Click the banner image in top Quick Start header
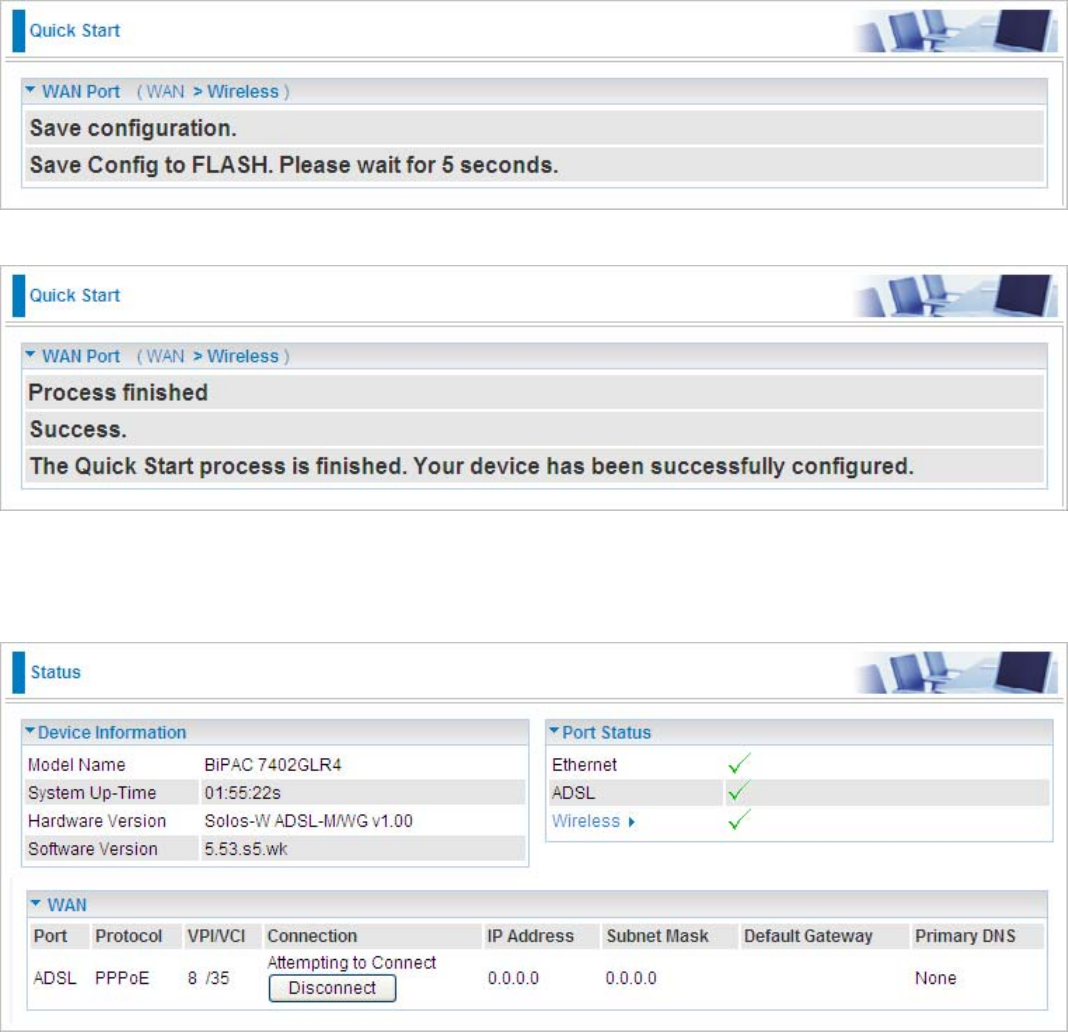The image size is (1068, 1032). pos(954,30)
